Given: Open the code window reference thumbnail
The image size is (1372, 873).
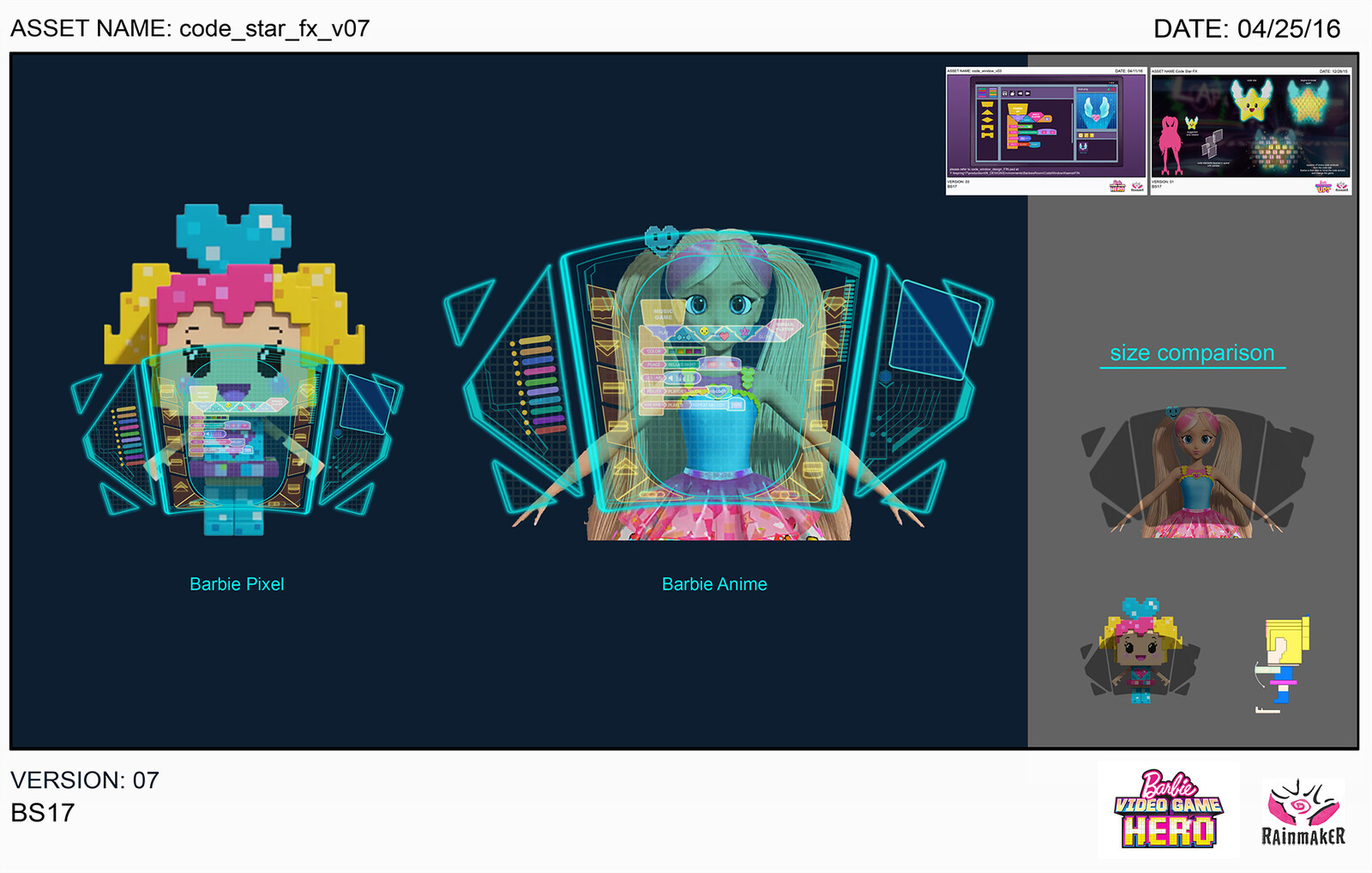Looking at the screenshot, I should click(1045, 131).
